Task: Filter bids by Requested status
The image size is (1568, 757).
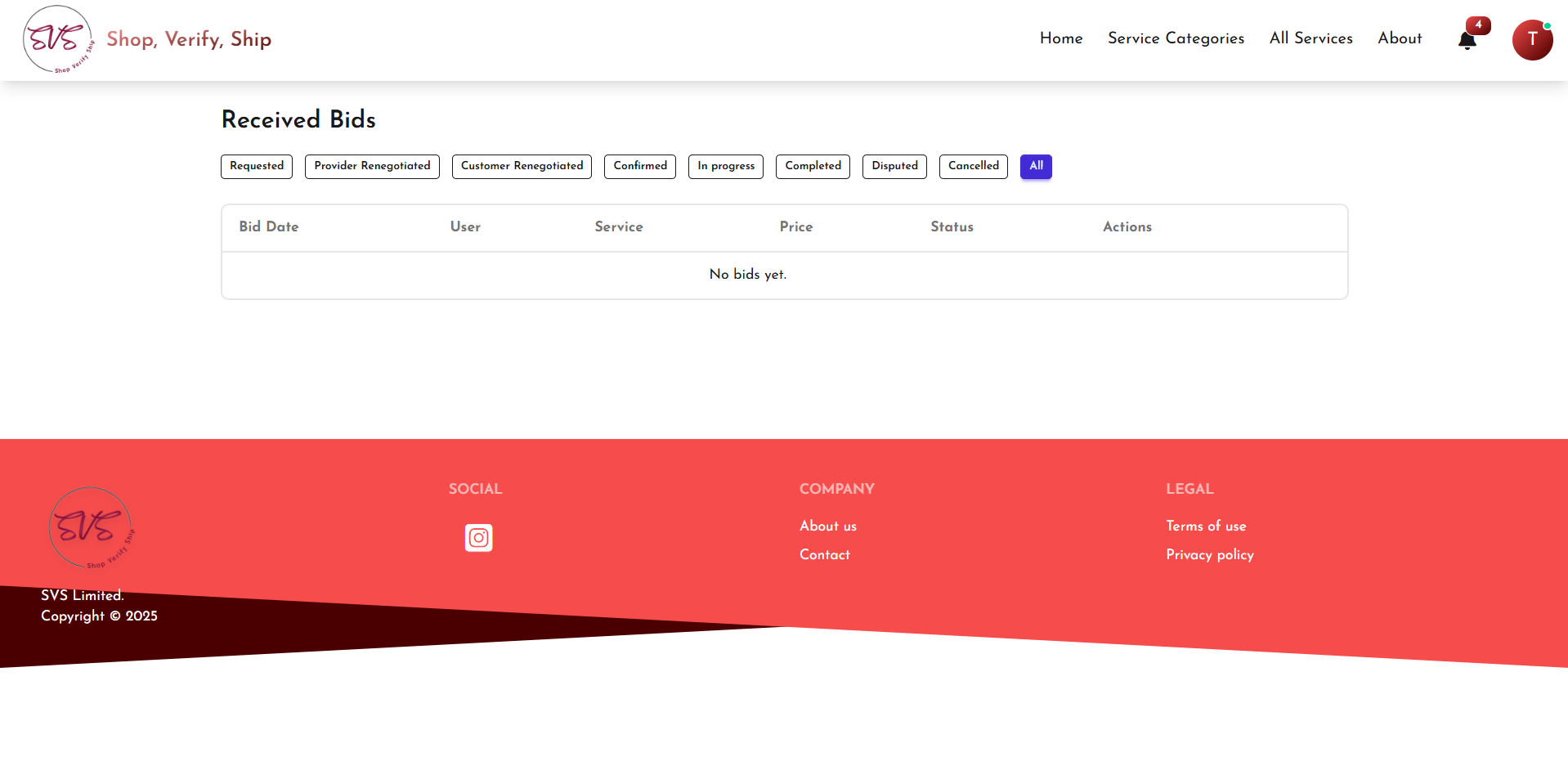Action: [x=257, y=166]
